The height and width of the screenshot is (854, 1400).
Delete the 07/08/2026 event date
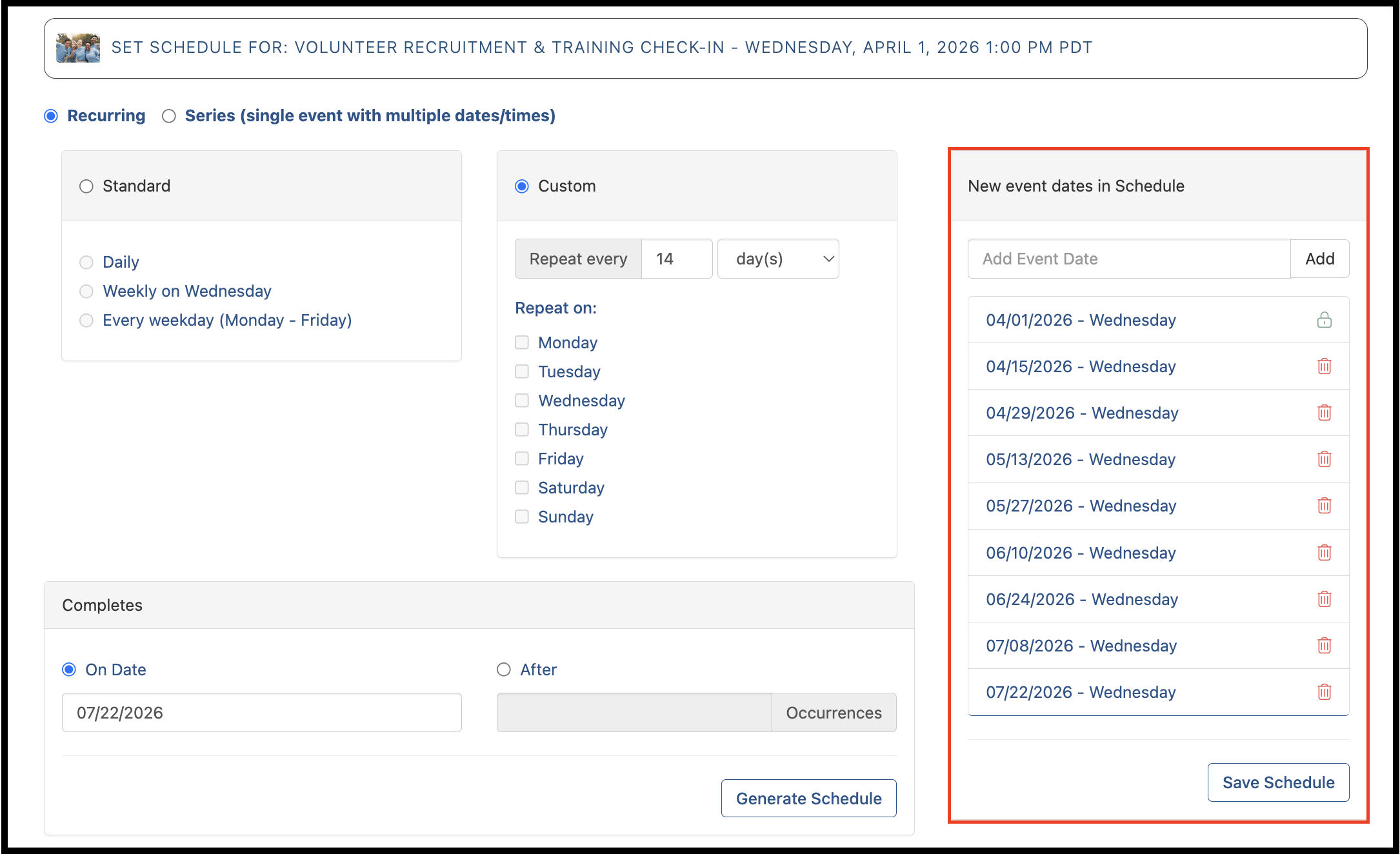pos(1324,646)
